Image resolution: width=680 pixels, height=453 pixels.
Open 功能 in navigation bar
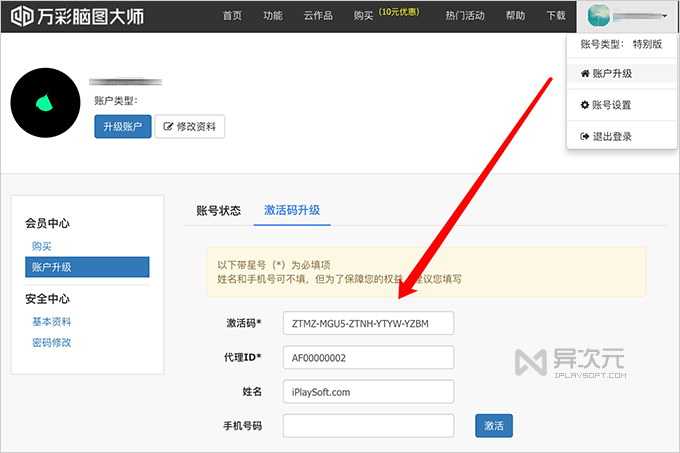[272, 16]
